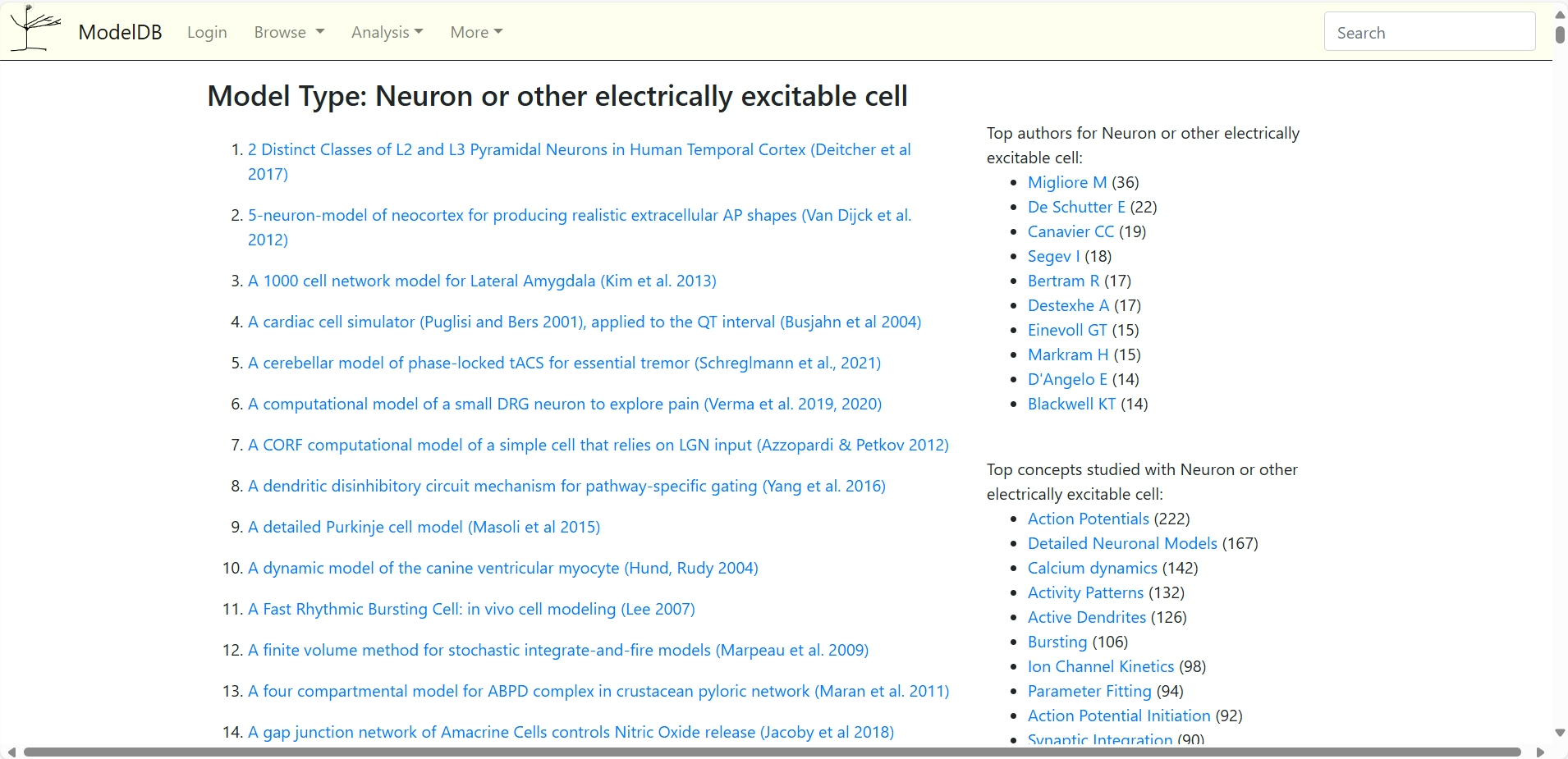Viewport: 1568px width, 759px height.
Task: Click the horizontal scrollbar track
Action: (772, 752)
